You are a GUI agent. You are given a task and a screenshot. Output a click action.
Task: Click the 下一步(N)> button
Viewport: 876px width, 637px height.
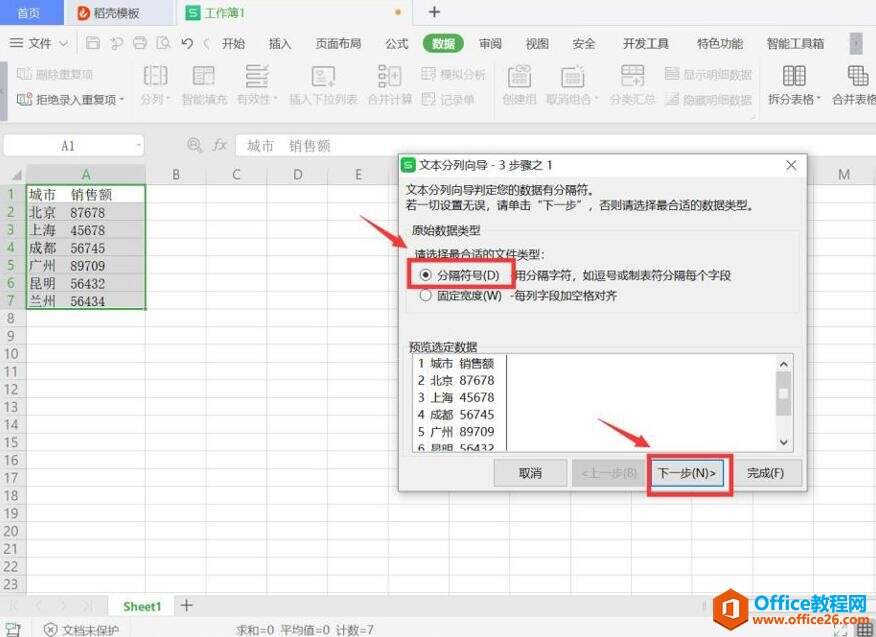tap(687, 473)
